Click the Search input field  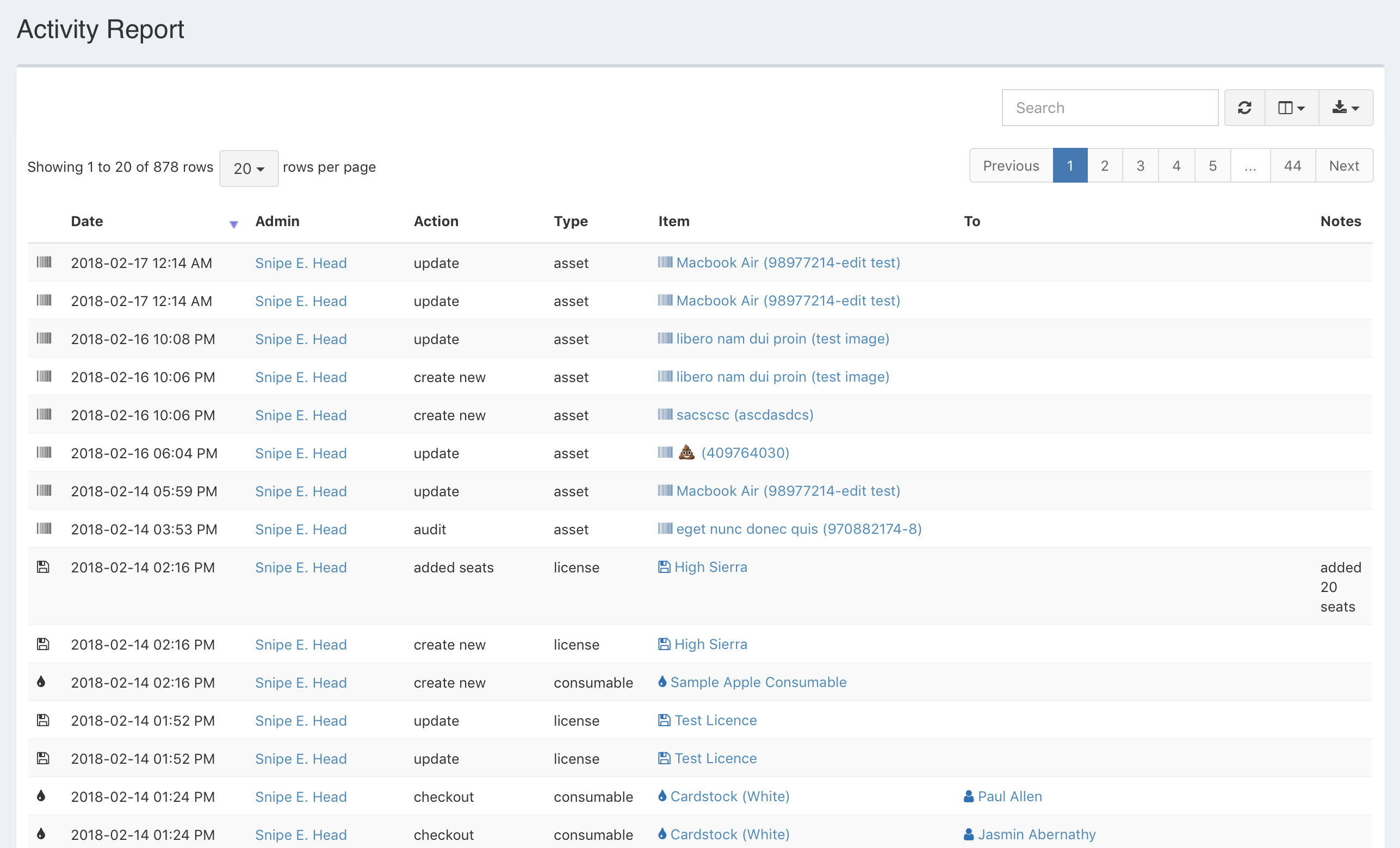pos(1110,107)
